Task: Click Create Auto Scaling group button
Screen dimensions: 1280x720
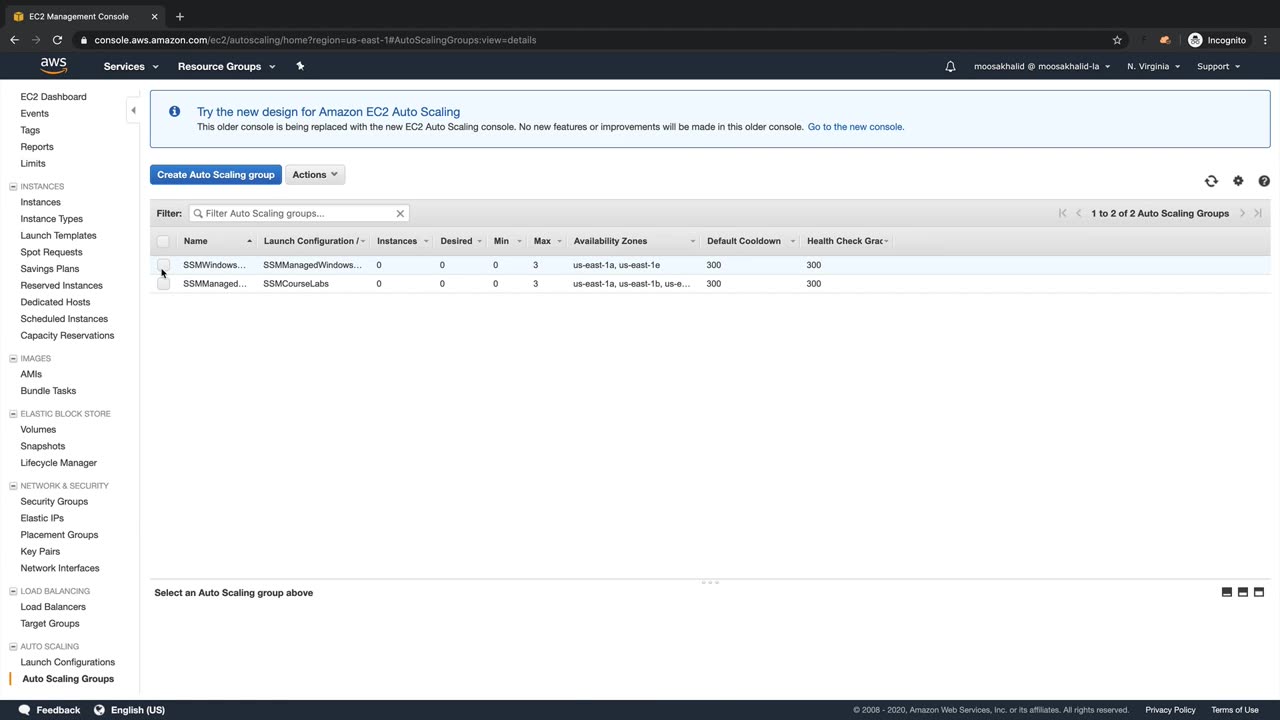Action: click(215, 174)
